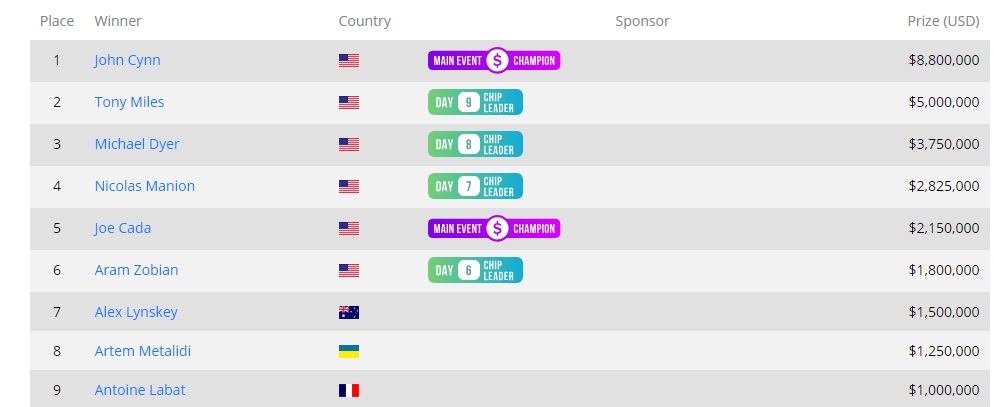Screen dimensions: 994x407
Task: Click the French flag next to Antoine Labat
Action: pyautogui.click(x=349, y=390)
